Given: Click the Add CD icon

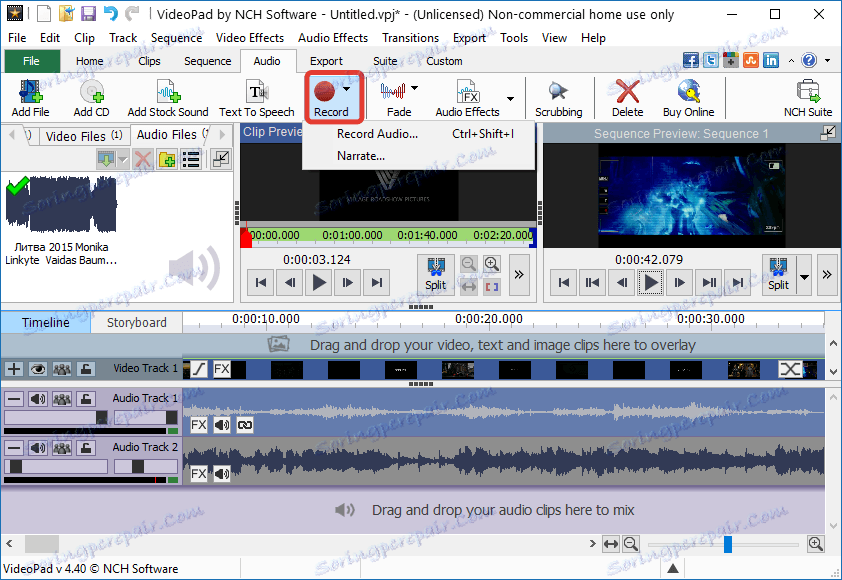Looking at the screenshot, I should (x=91, y=93).
